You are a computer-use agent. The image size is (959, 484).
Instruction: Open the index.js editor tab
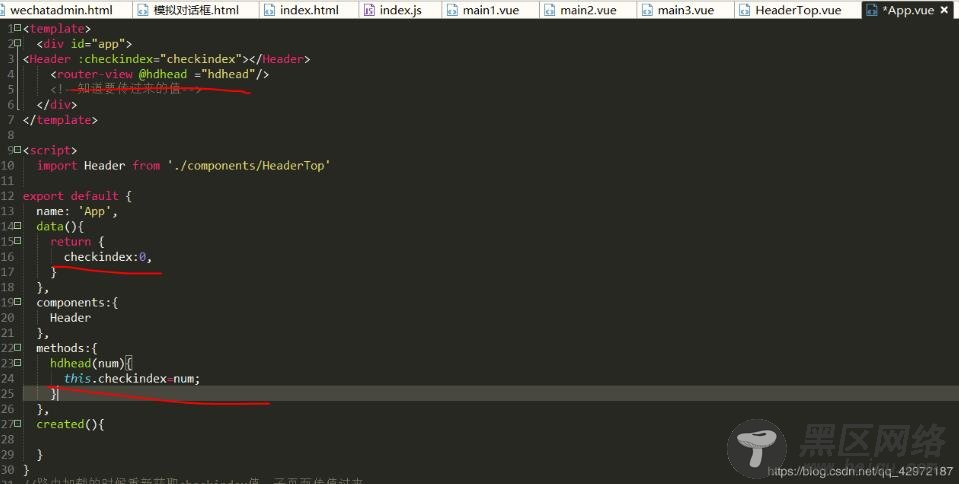[400, 10]
